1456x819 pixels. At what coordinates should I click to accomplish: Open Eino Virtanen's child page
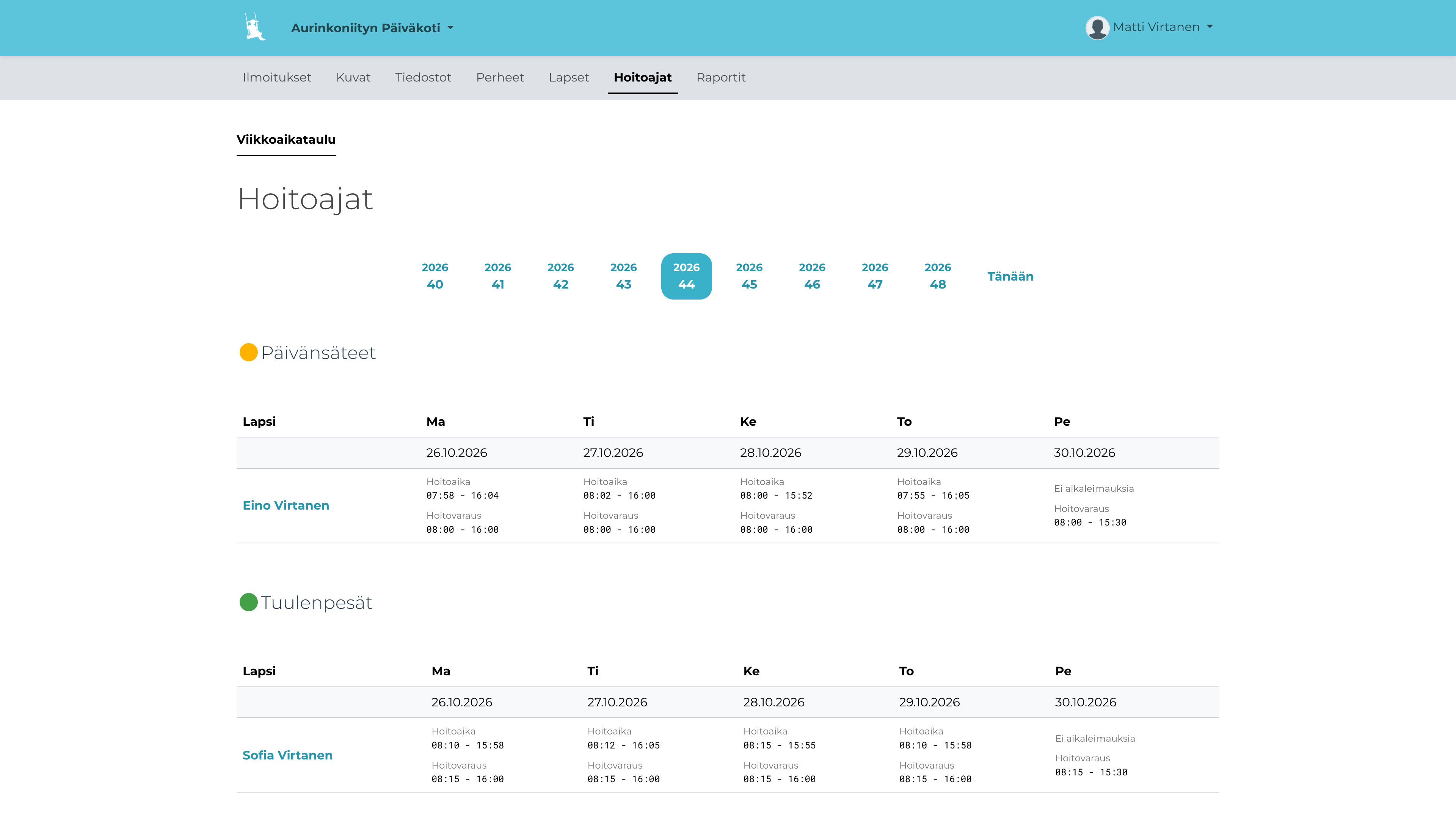click(286, 505)
